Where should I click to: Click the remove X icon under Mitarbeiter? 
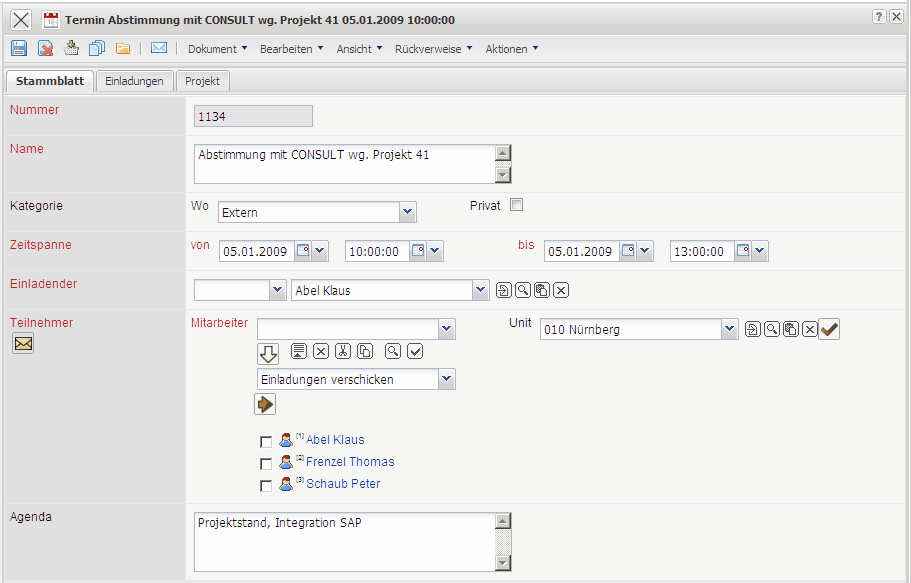pyautogui.click(x=321, y=351)
